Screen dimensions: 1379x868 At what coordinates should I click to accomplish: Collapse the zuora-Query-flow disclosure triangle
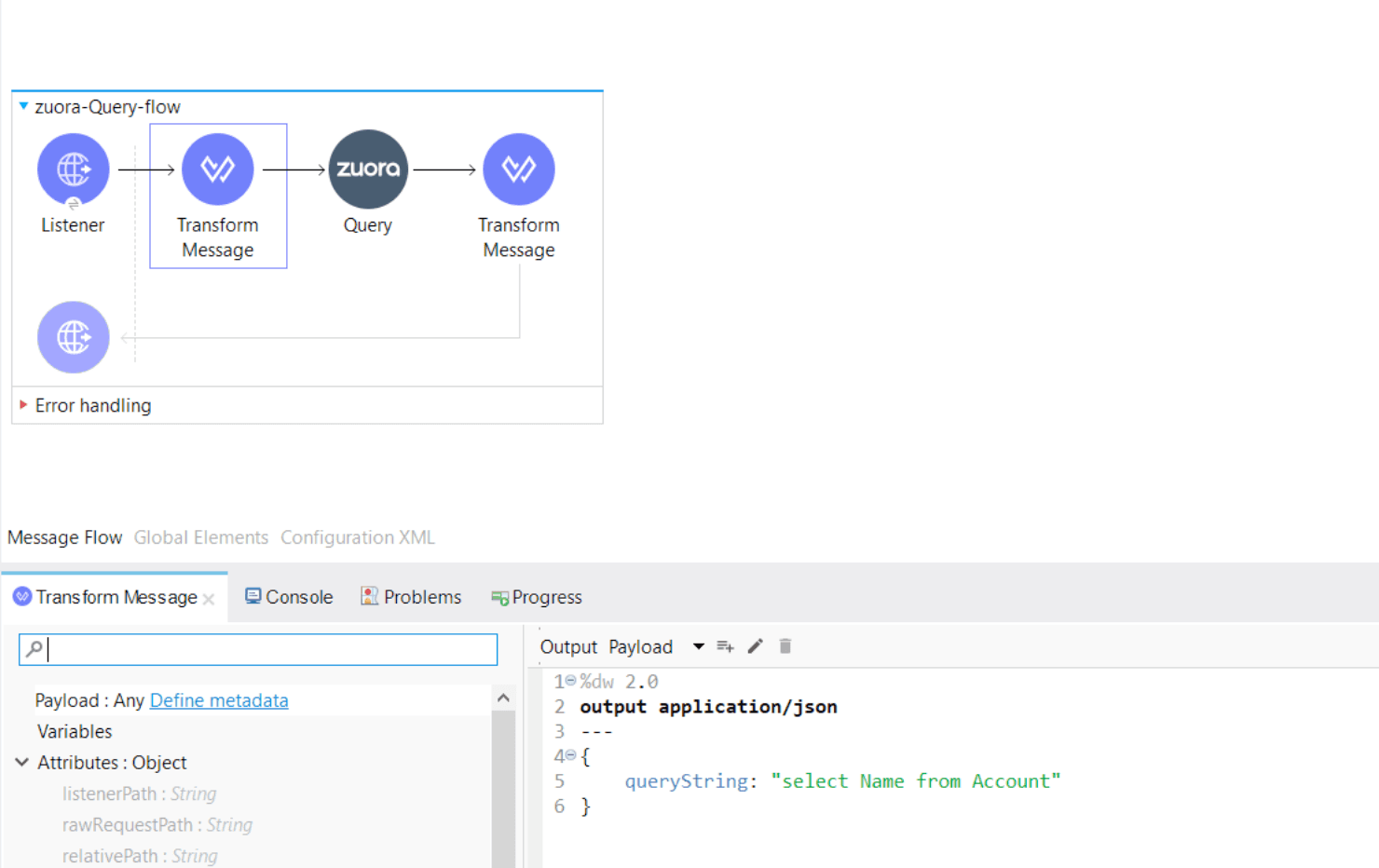point(22,106)
